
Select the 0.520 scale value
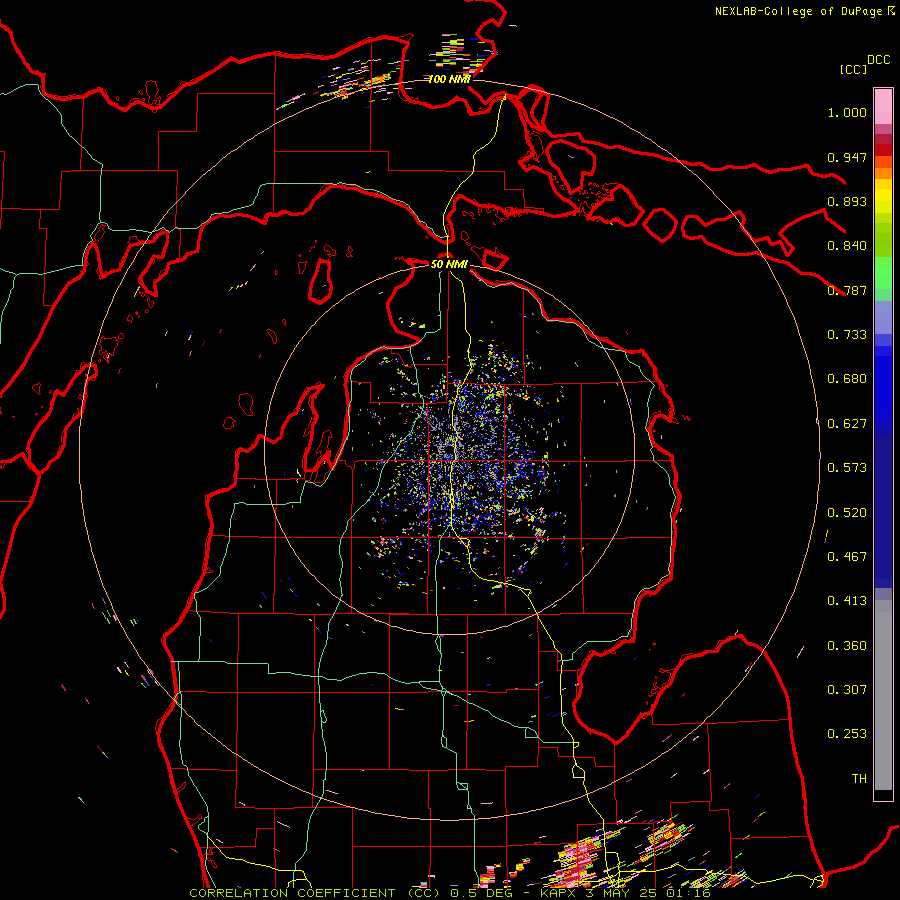847,513
